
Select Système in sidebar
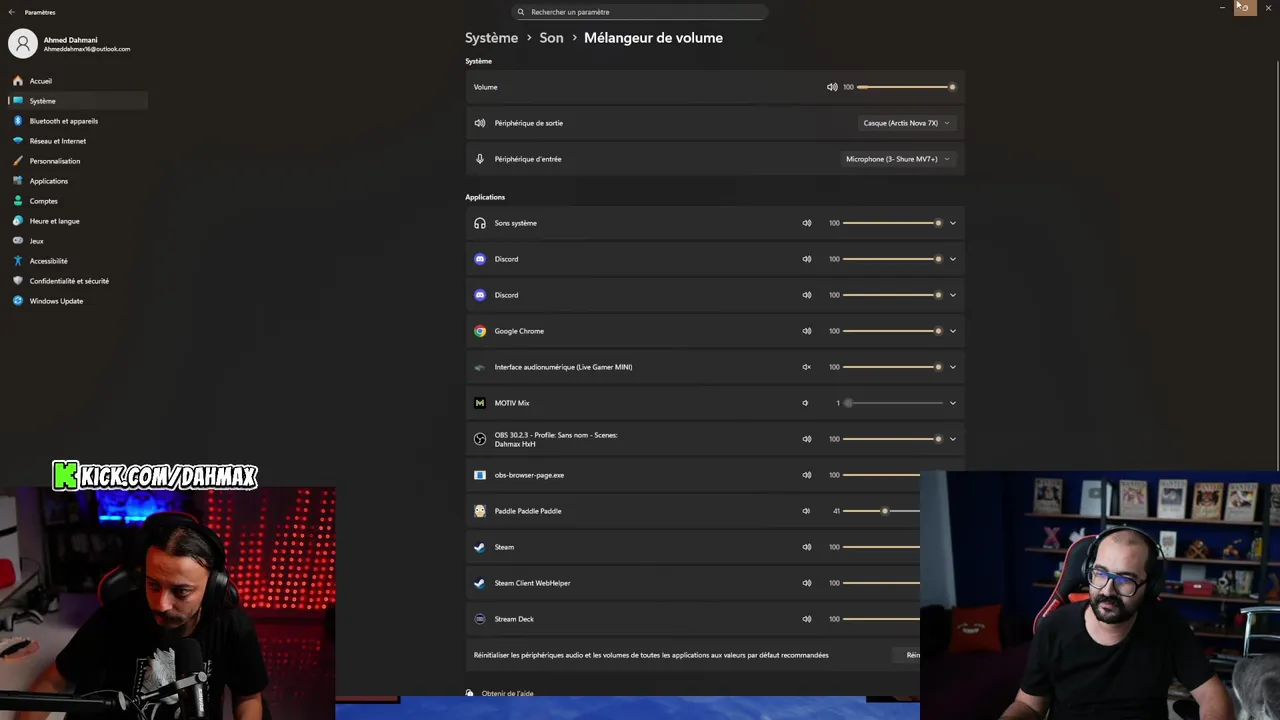tap(78, 101)
